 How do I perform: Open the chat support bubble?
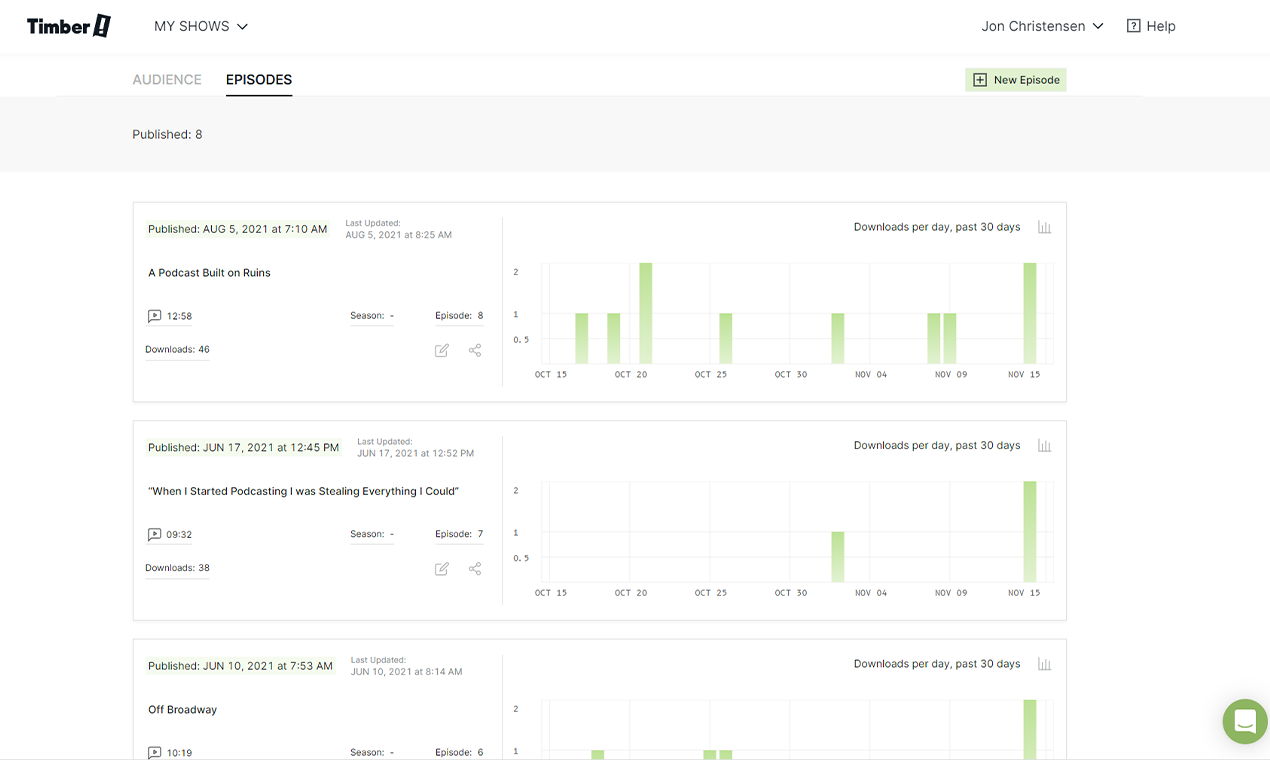1245,721
